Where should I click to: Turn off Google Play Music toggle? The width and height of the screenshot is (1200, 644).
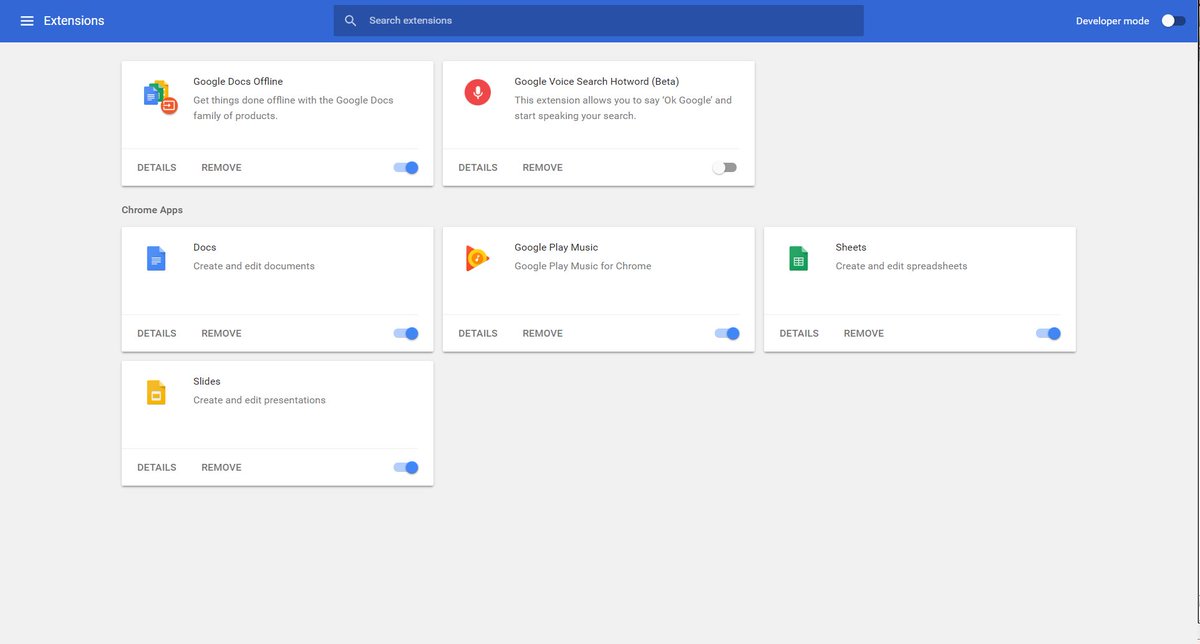pos(727,334)
